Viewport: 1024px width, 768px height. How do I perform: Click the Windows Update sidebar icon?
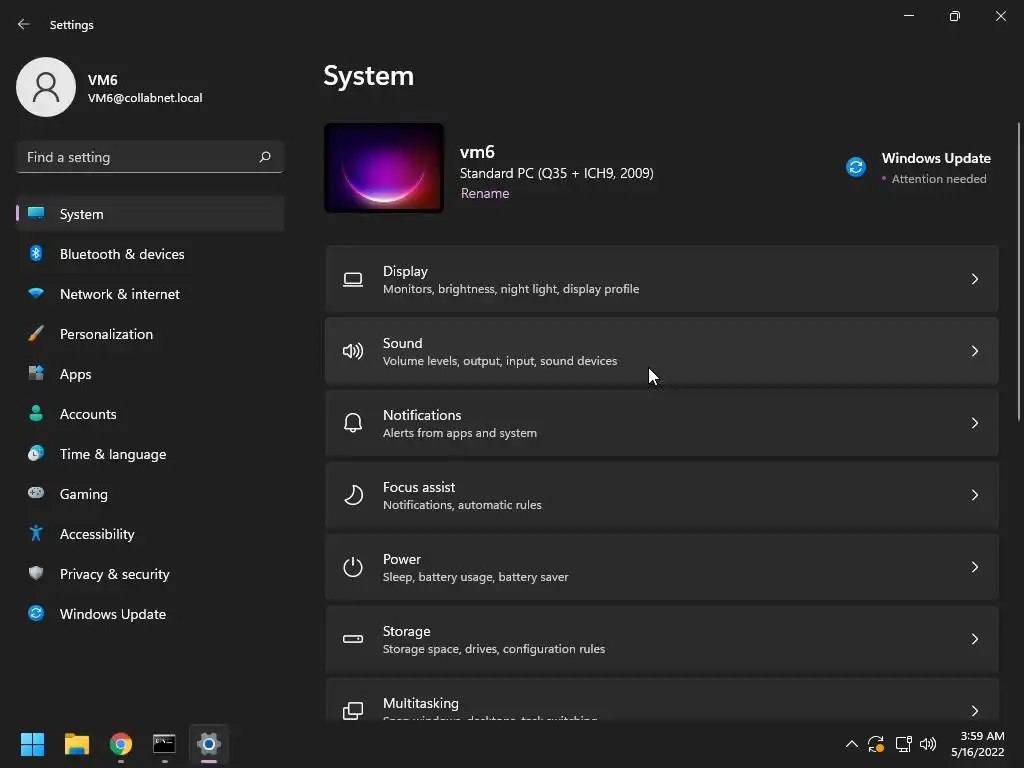(x=36, y=613)
